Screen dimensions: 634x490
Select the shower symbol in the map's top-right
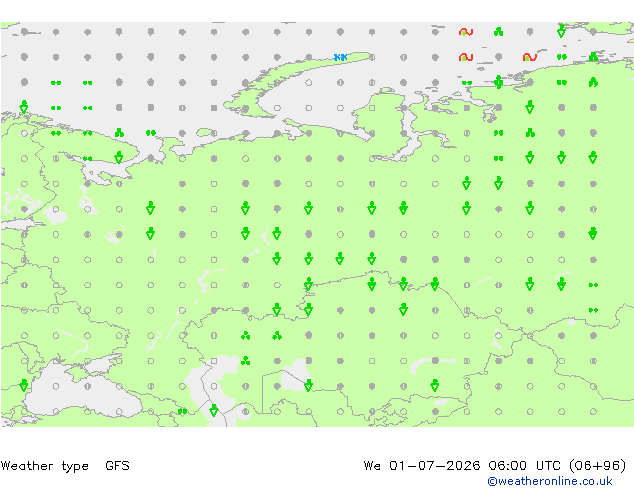561,31
